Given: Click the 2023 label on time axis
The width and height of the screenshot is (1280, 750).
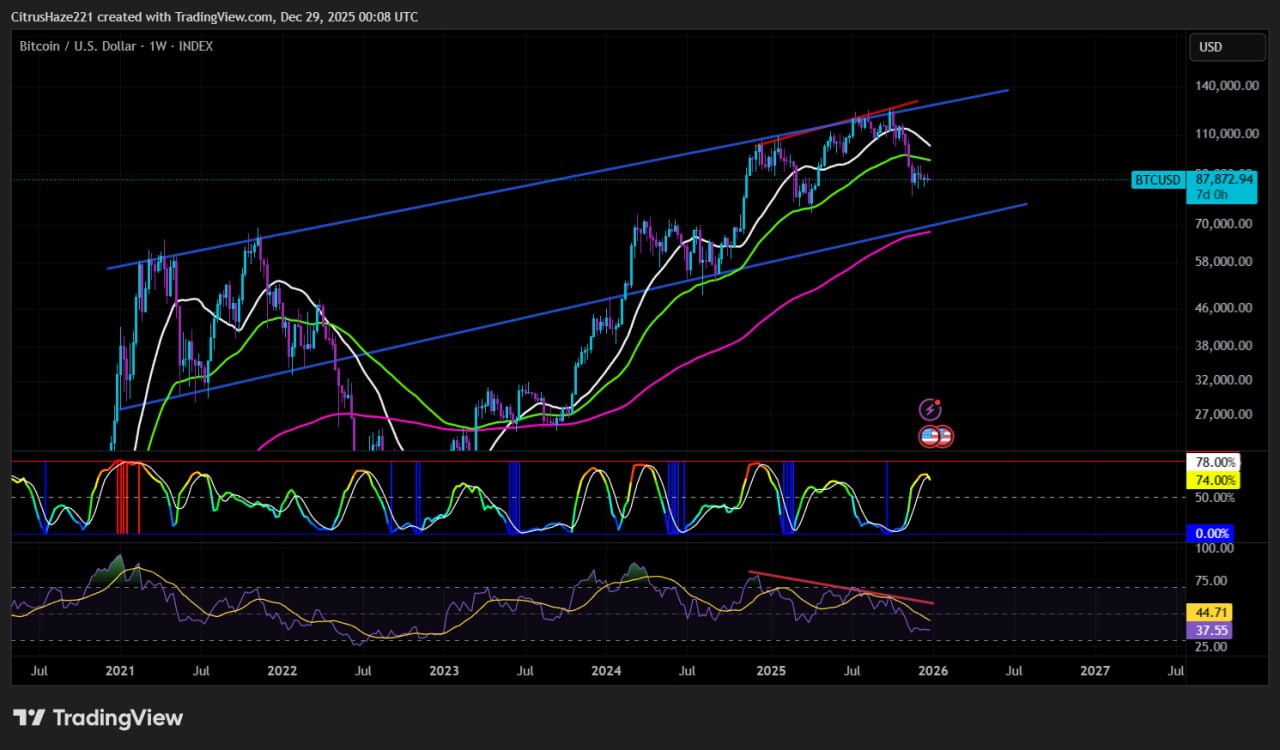Looking at the screenshot, I should point(444,671).
